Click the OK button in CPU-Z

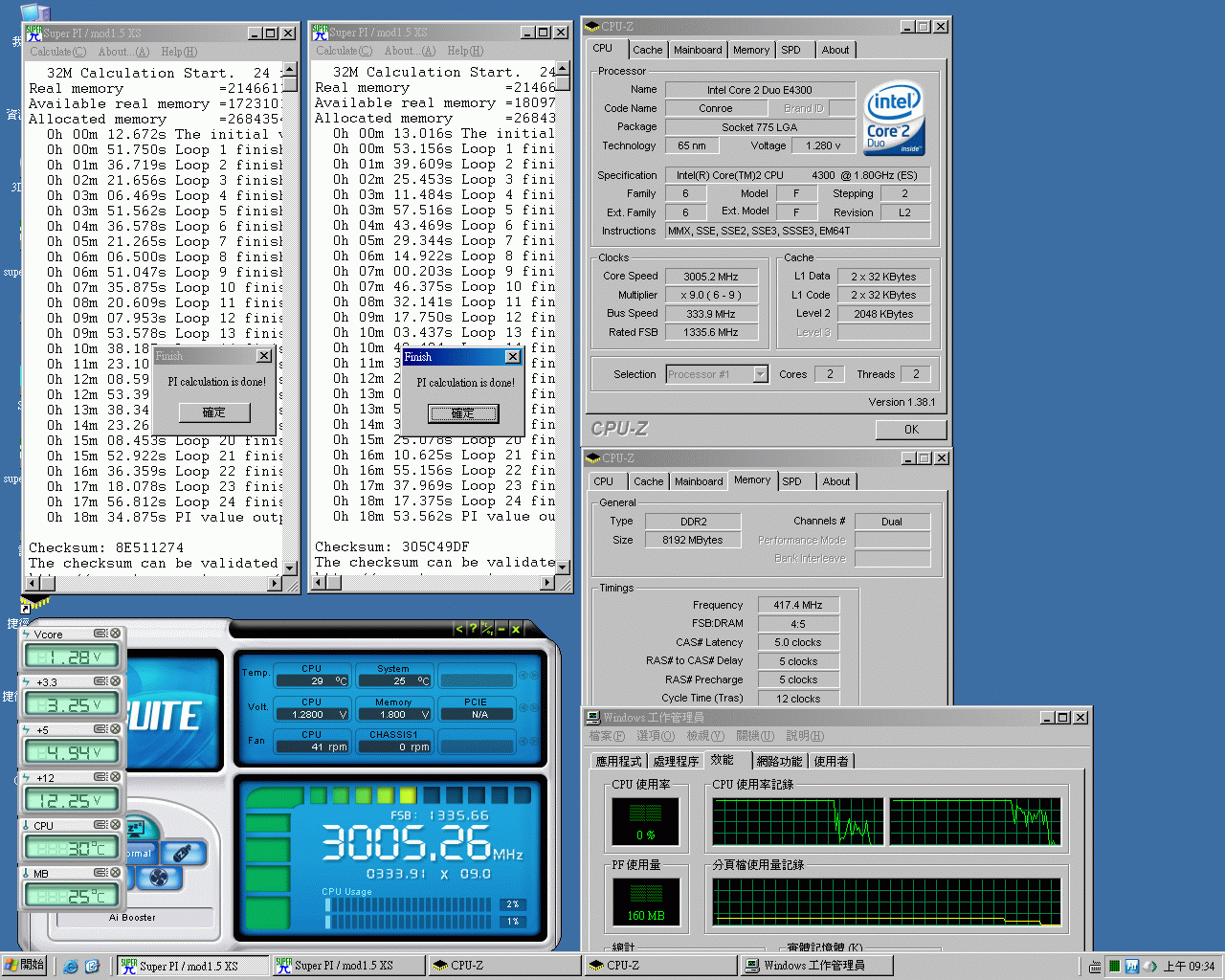(910, 430)
